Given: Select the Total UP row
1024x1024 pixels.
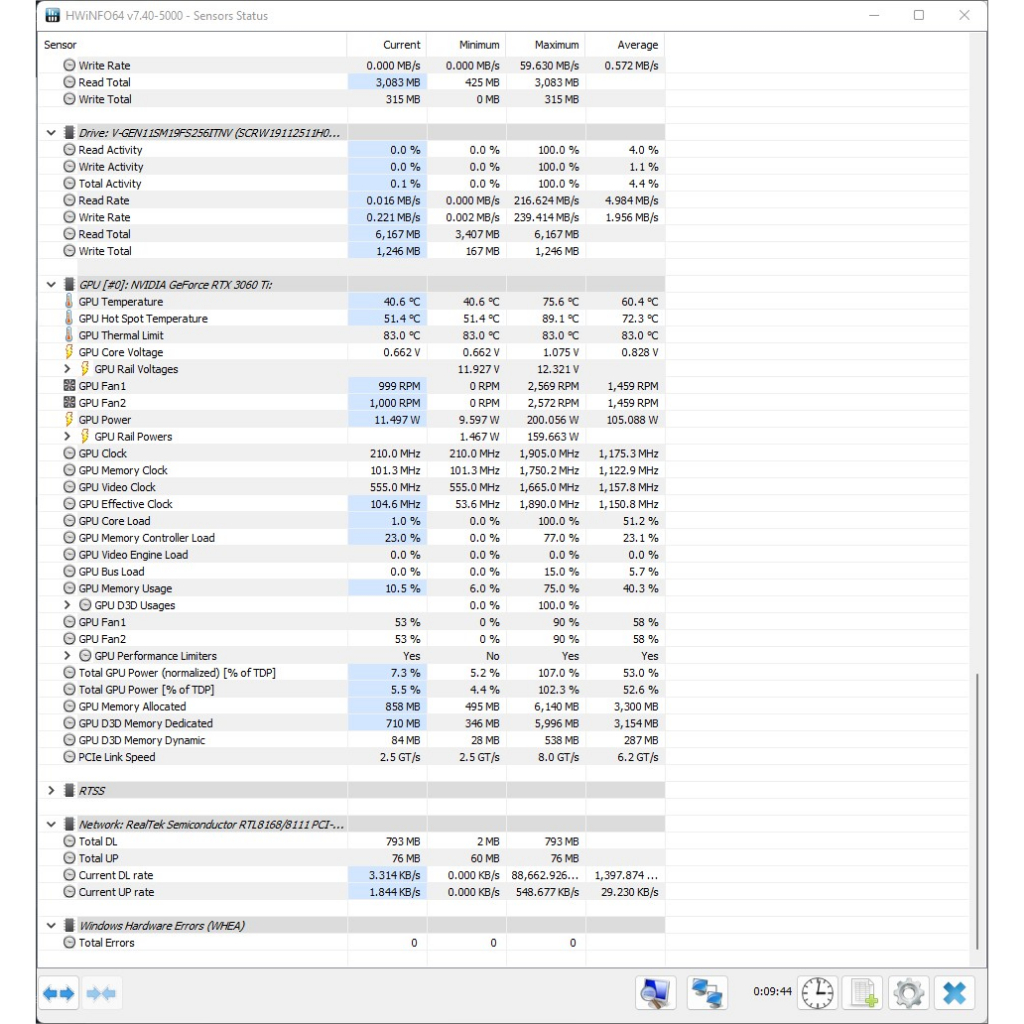Looking at the screenshot, I should [352, 857].
